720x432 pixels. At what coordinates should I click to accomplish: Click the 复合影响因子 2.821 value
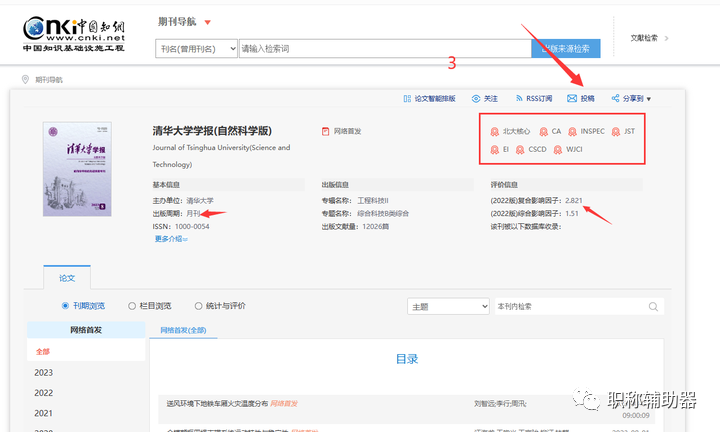[574, 200]
